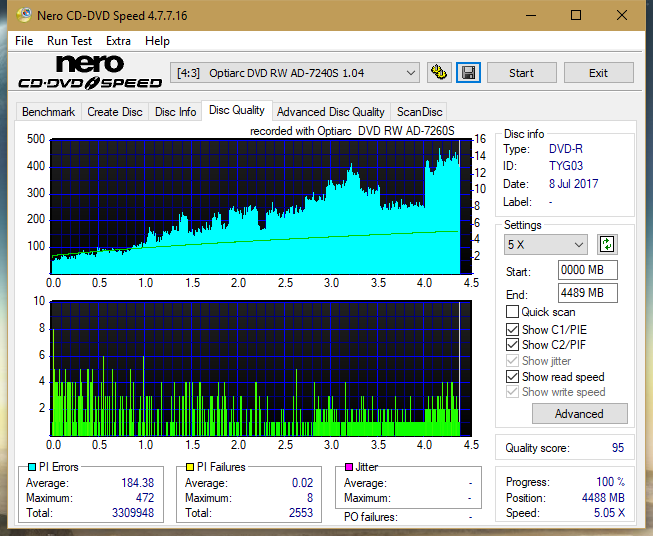Toggle Show read speed checkbox
The height and width of the screenshot is (536, 653).
point(512,376)
